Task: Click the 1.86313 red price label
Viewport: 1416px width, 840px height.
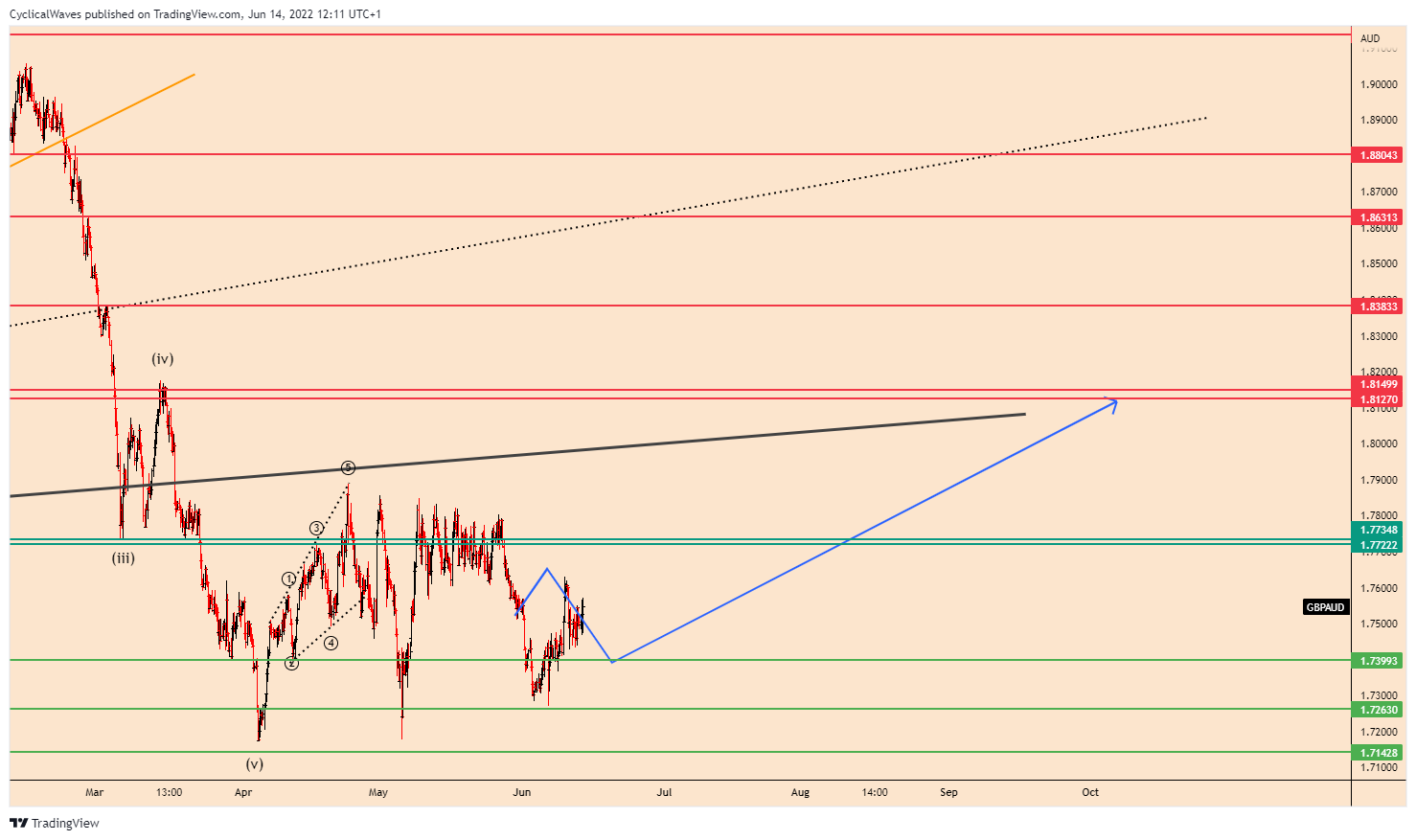Action: coord(1377,218)
